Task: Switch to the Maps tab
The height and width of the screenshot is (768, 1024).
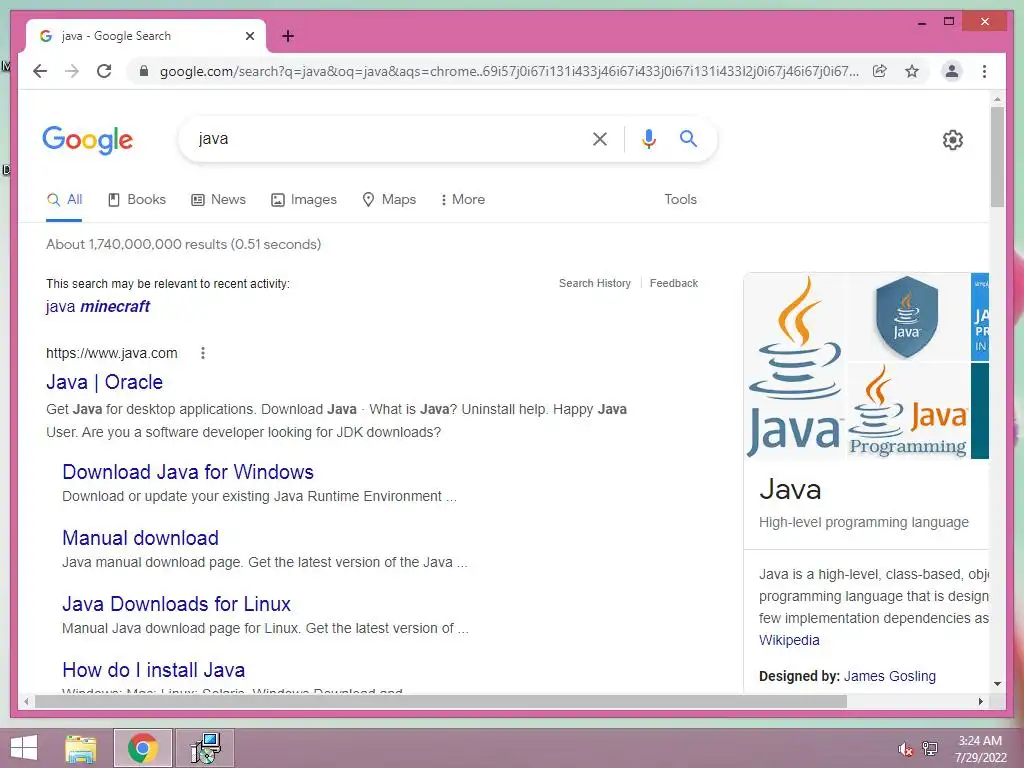Action: (389, 200)
